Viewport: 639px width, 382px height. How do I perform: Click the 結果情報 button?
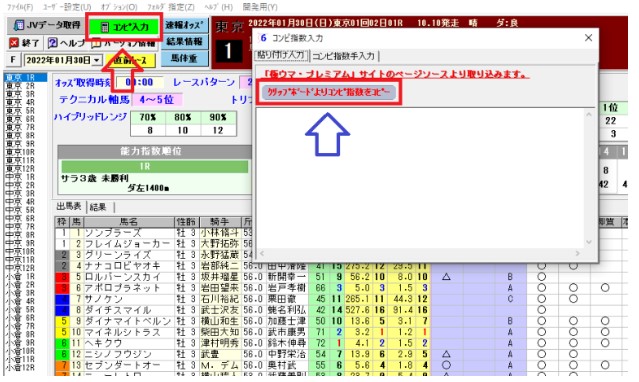[184, 42]
